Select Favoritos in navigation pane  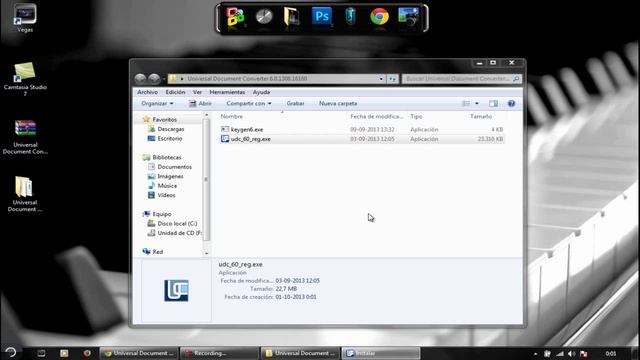click(164, 120)
